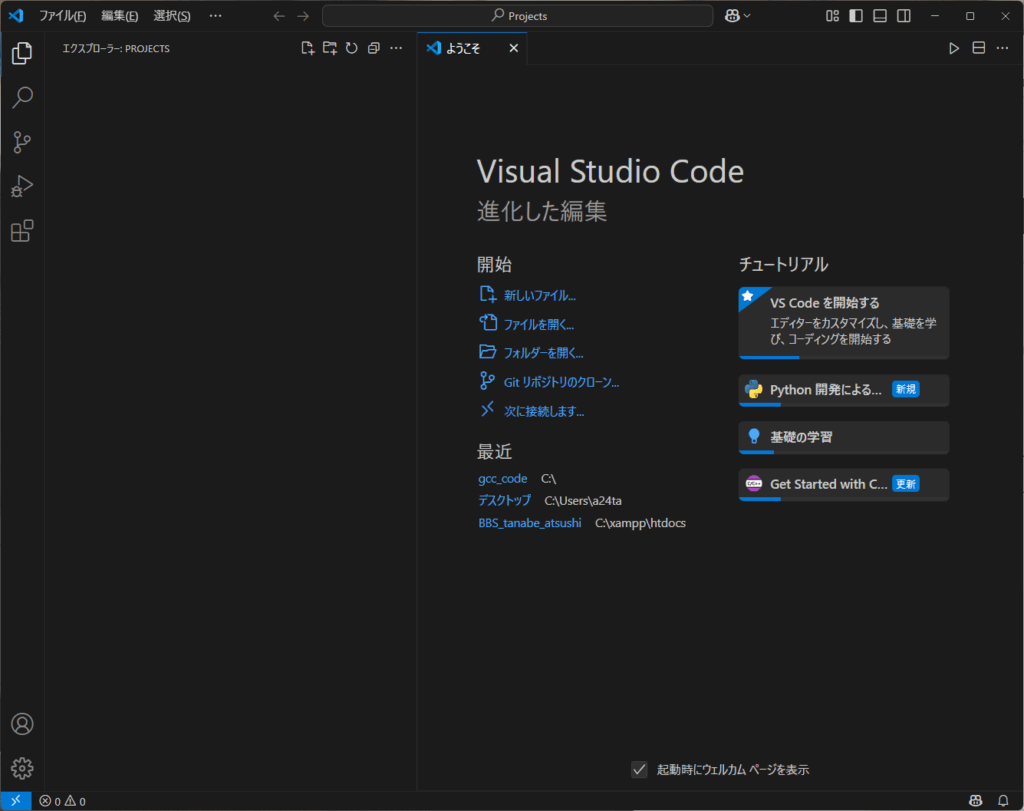
Task: Open the Python 開発による walkthrough card
Action: (844, 390)
